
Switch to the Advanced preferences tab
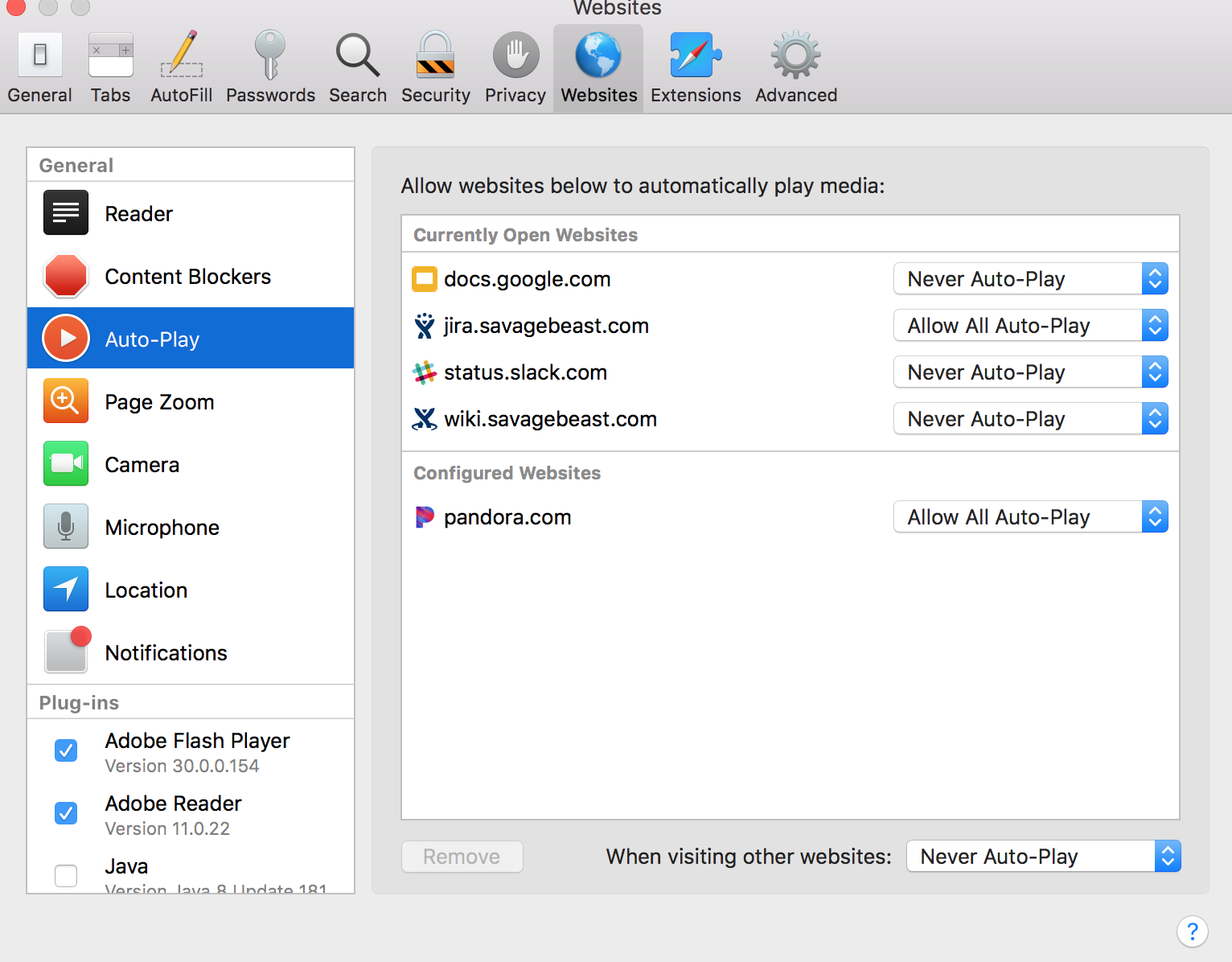click(x=796, y=68)
